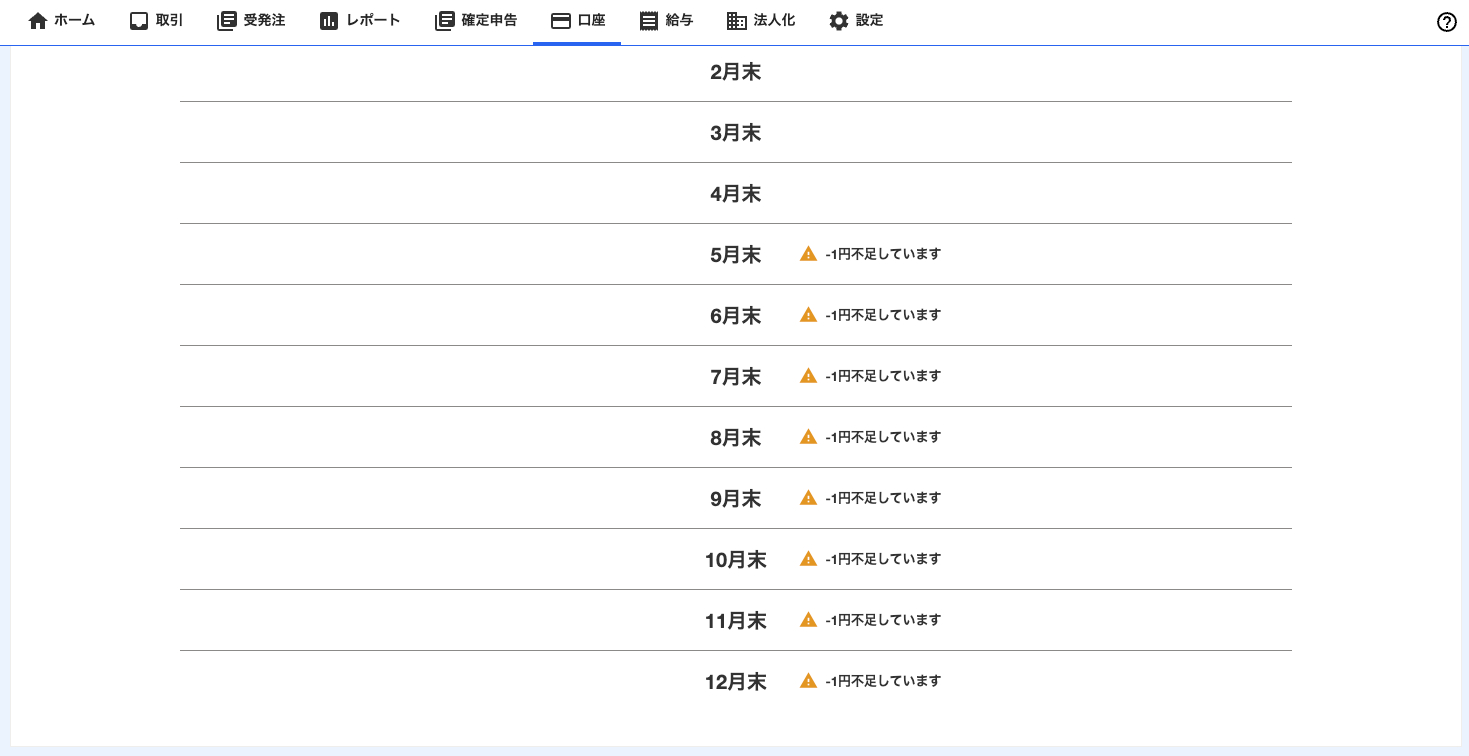Screen dimensions: 1469x756
Task: Click the 5月末 warning triangle icon
Action: coord(808,254)
